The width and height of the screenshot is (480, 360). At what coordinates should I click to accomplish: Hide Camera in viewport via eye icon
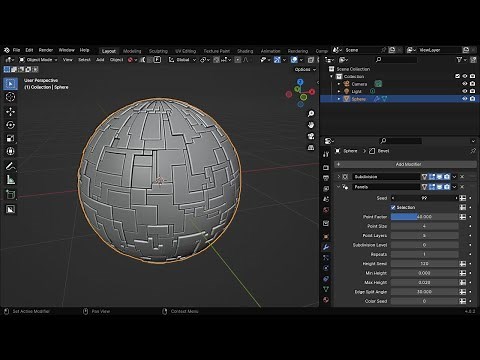tap(465, 84)
